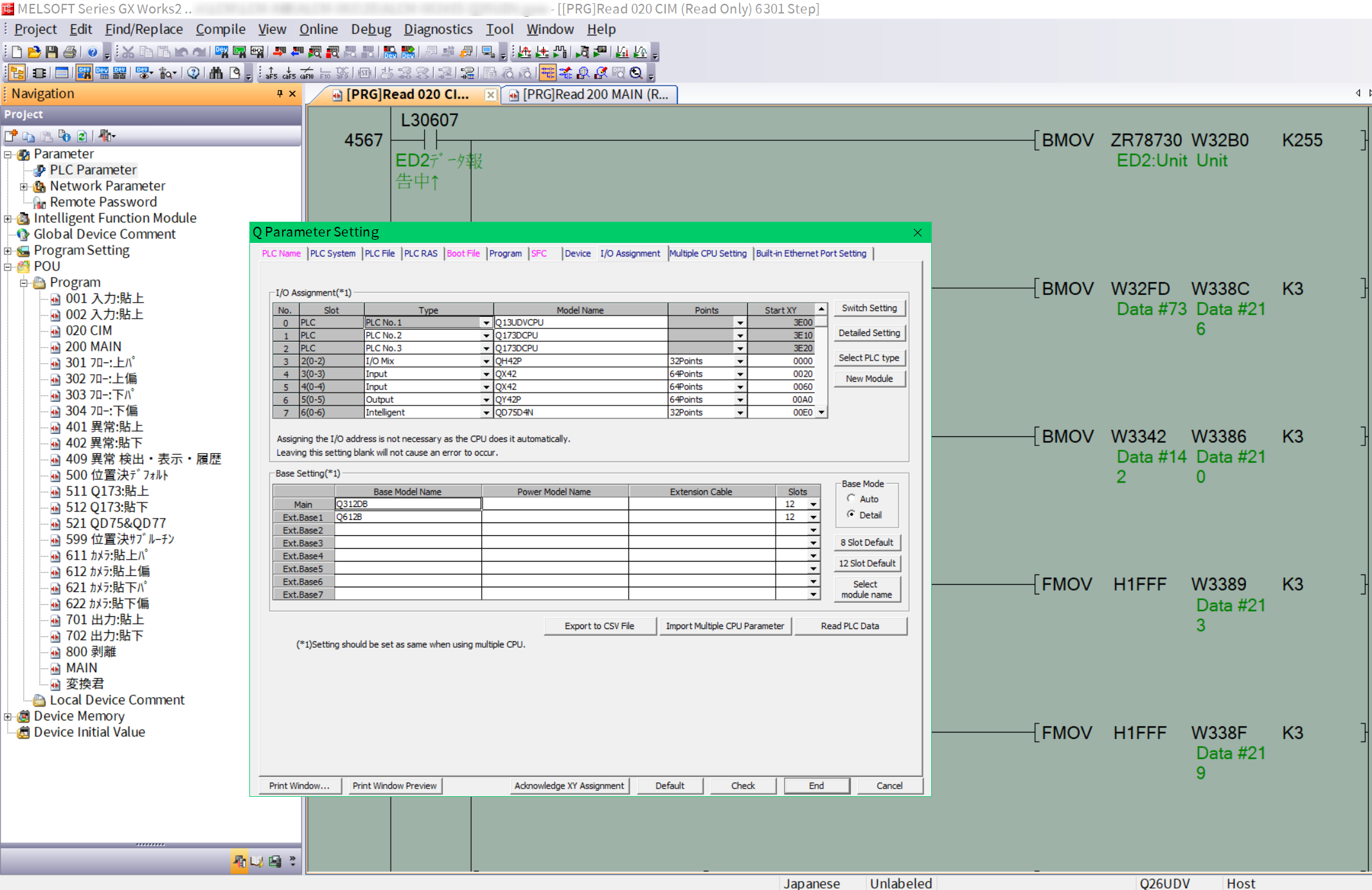
Task: Click the Print toolbar icon
Action: coord(69,52)
